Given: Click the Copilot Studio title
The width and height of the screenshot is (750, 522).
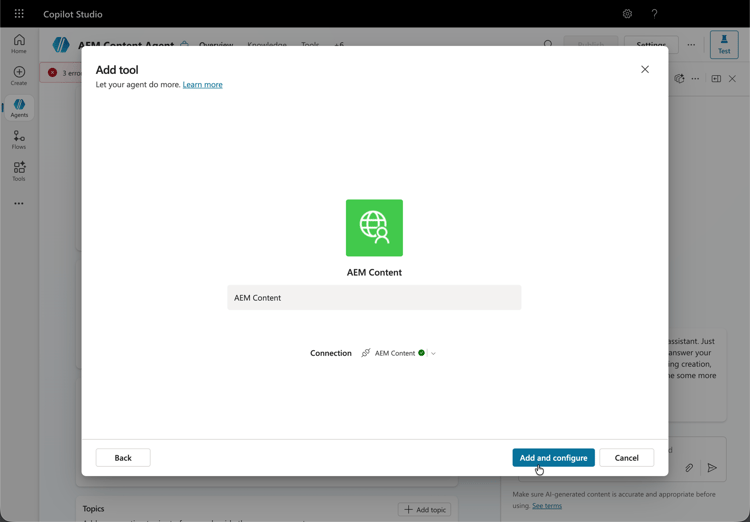Looking at the screenshot, I should tap(73, 14).
